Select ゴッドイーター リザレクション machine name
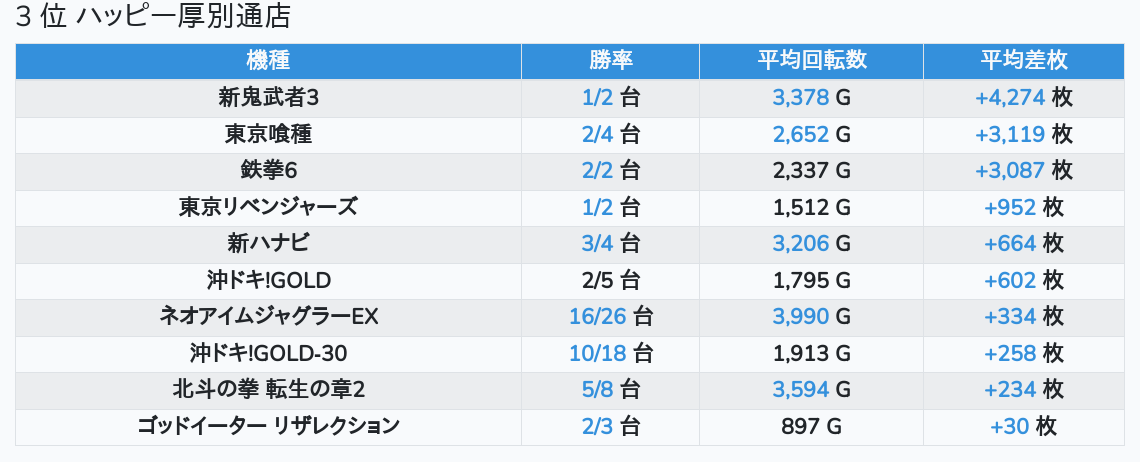 (268, 426)
